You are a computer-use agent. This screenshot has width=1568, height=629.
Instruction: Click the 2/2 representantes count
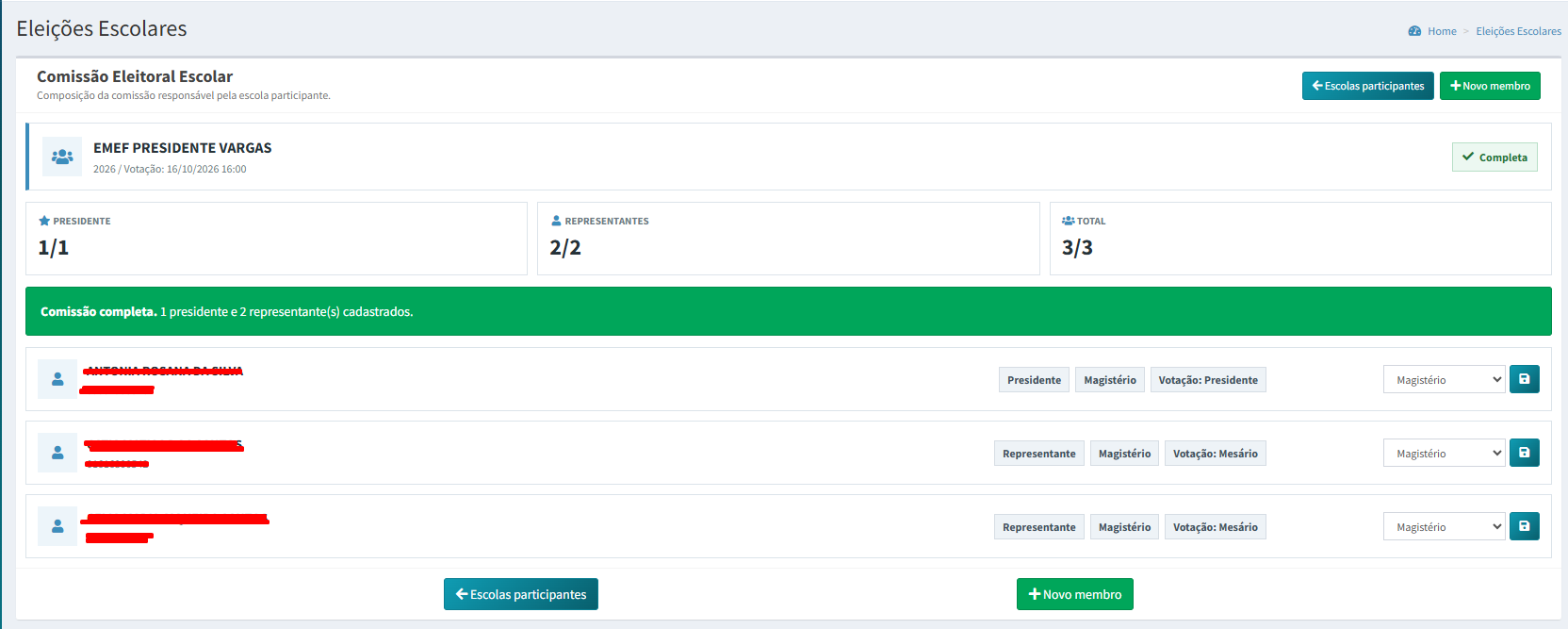565,248
